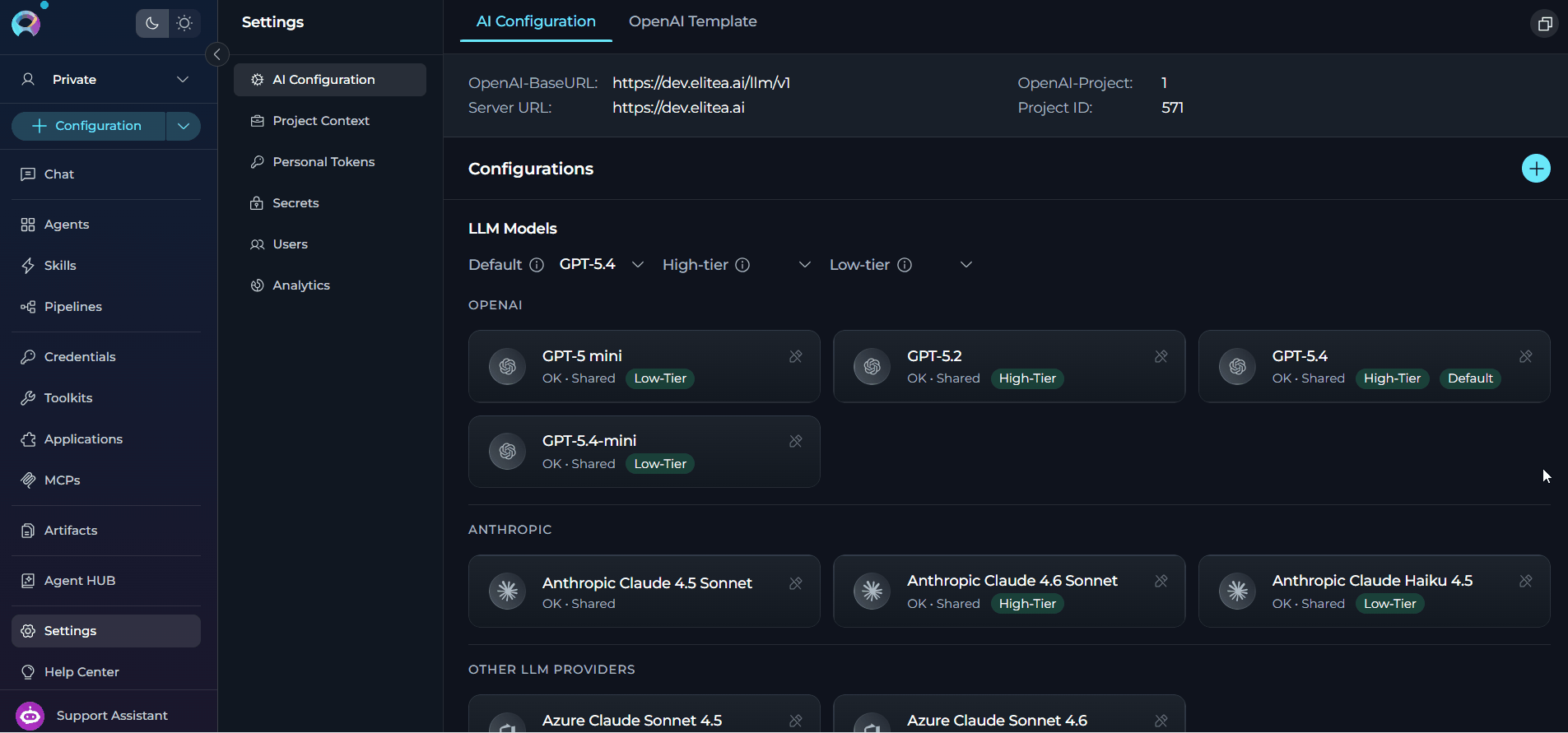Viewport: 1568px width, 733px height.
Task: Click the Low-tier info icon
Action: point(905,265)
